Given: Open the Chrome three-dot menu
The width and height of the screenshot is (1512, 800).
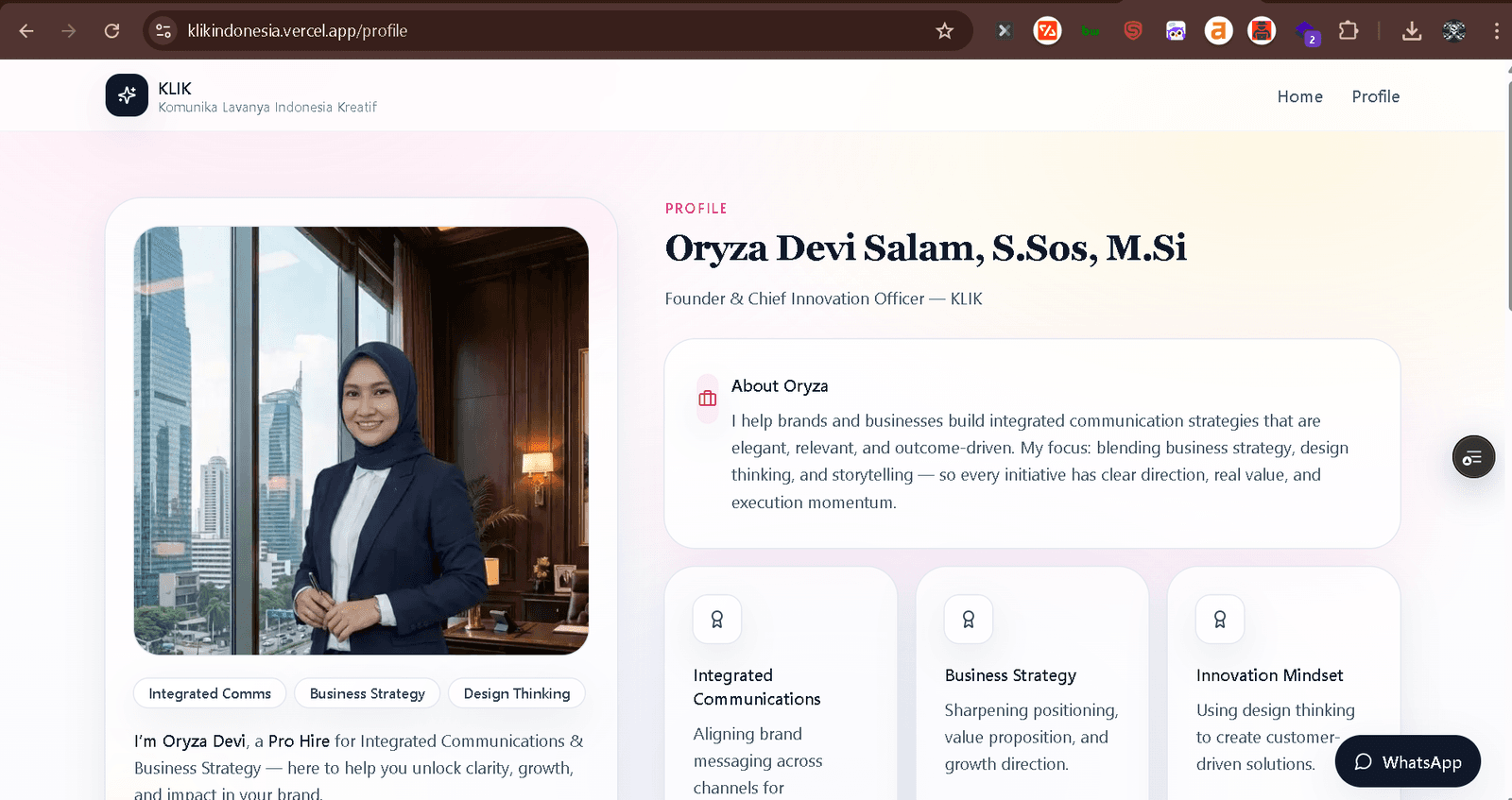Looking at the screenshot, I should pos(1497,31).
